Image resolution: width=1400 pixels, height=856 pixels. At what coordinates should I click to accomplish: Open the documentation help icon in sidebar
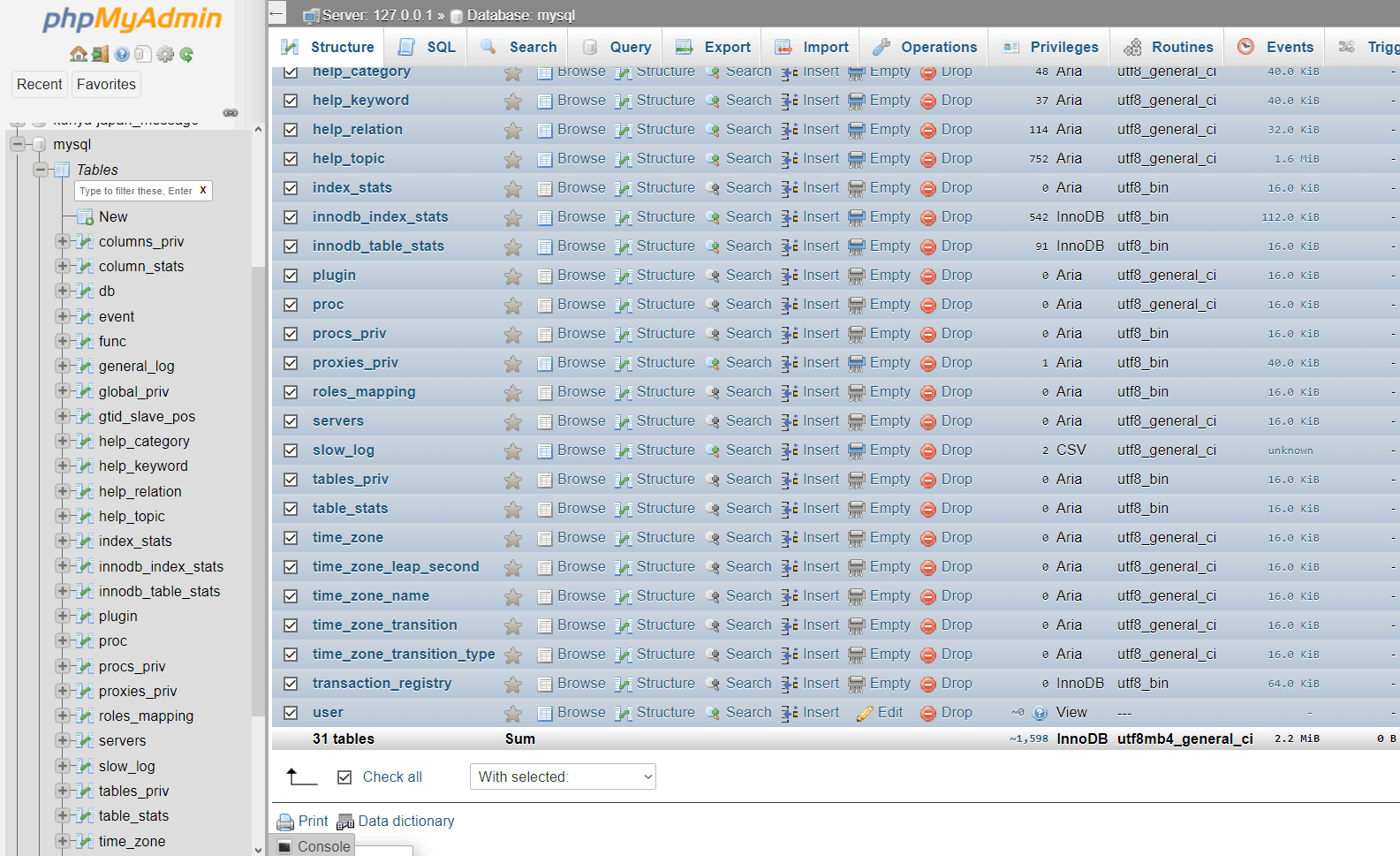coord(122,54)
